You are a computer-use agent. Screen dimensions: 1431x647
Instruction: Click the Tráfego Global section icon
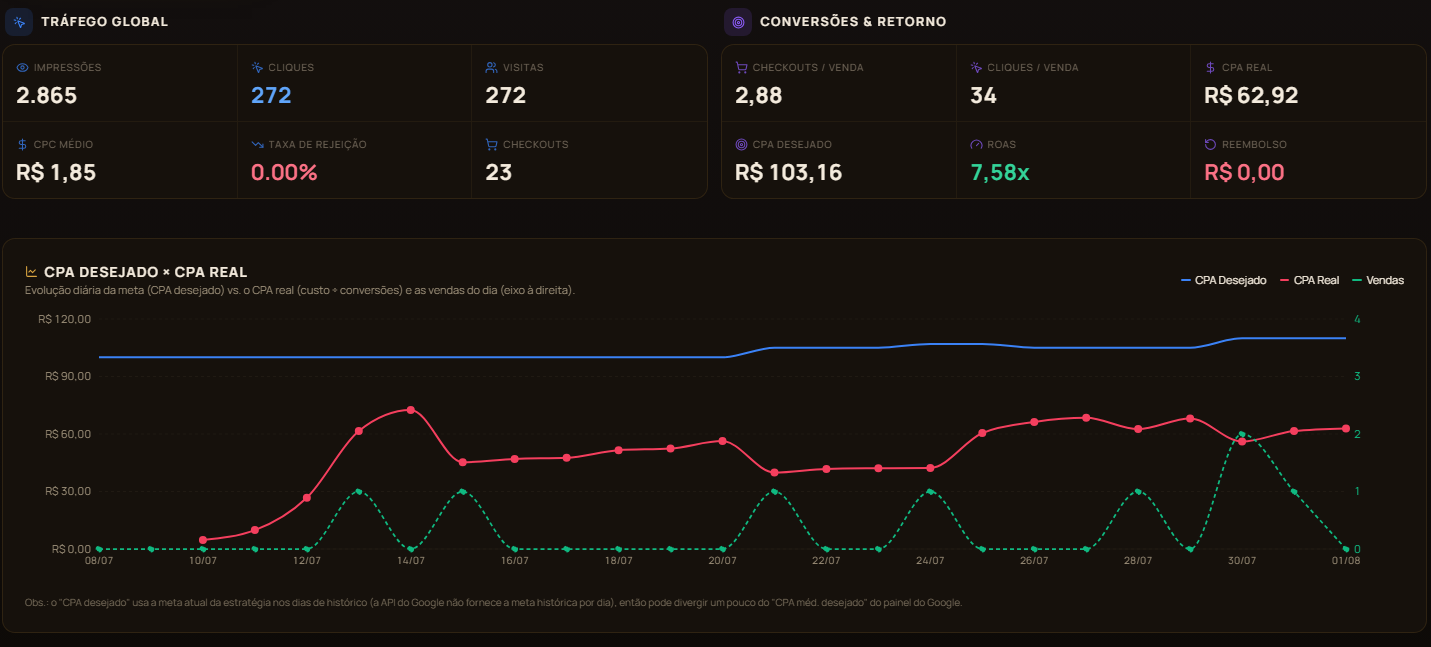19,21
